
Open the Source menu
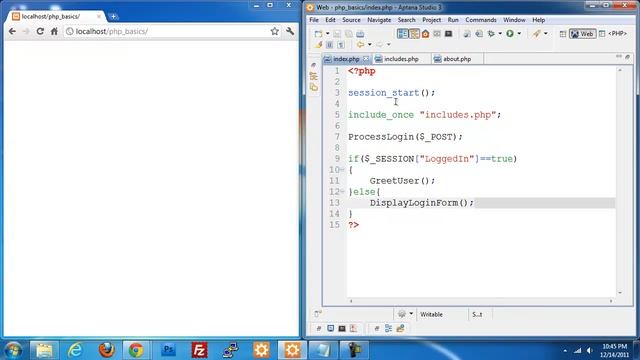pos(351,20)
